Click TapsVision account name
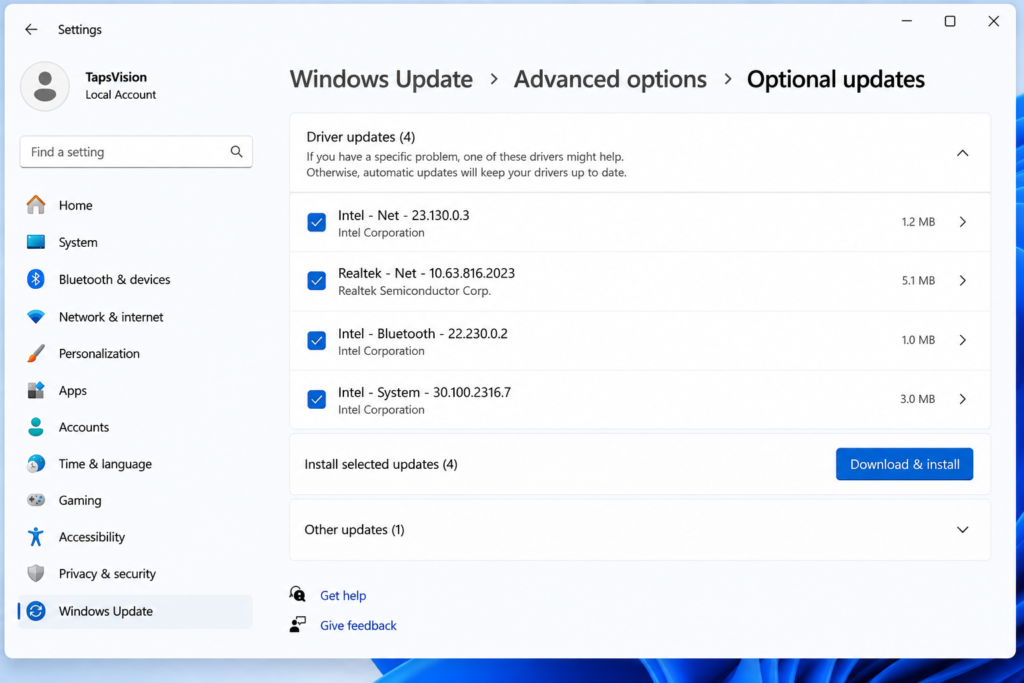The width and height of the screenshot is (1024, 683). (116, 77)
